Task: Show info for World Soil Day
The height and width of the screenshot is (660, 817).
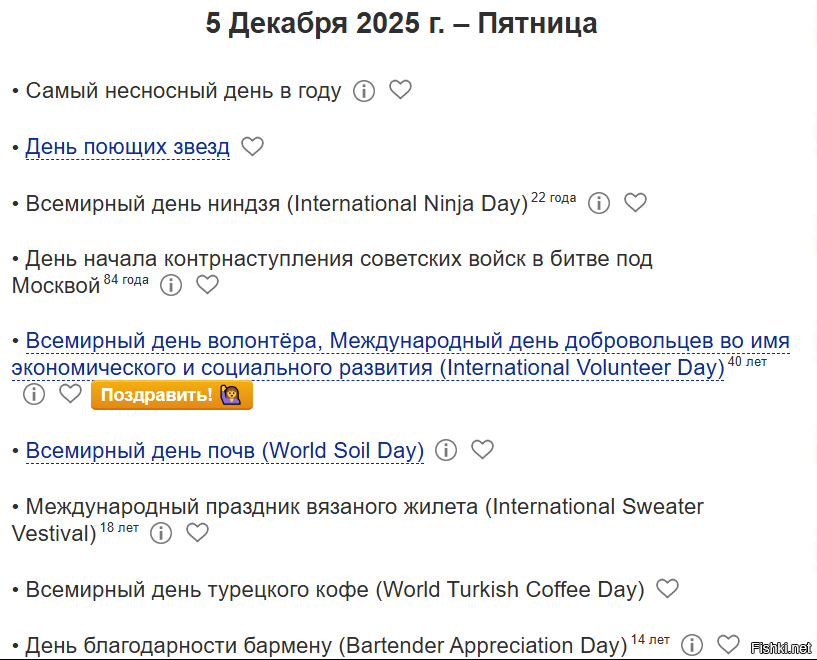Action: [x=446, y=451]
